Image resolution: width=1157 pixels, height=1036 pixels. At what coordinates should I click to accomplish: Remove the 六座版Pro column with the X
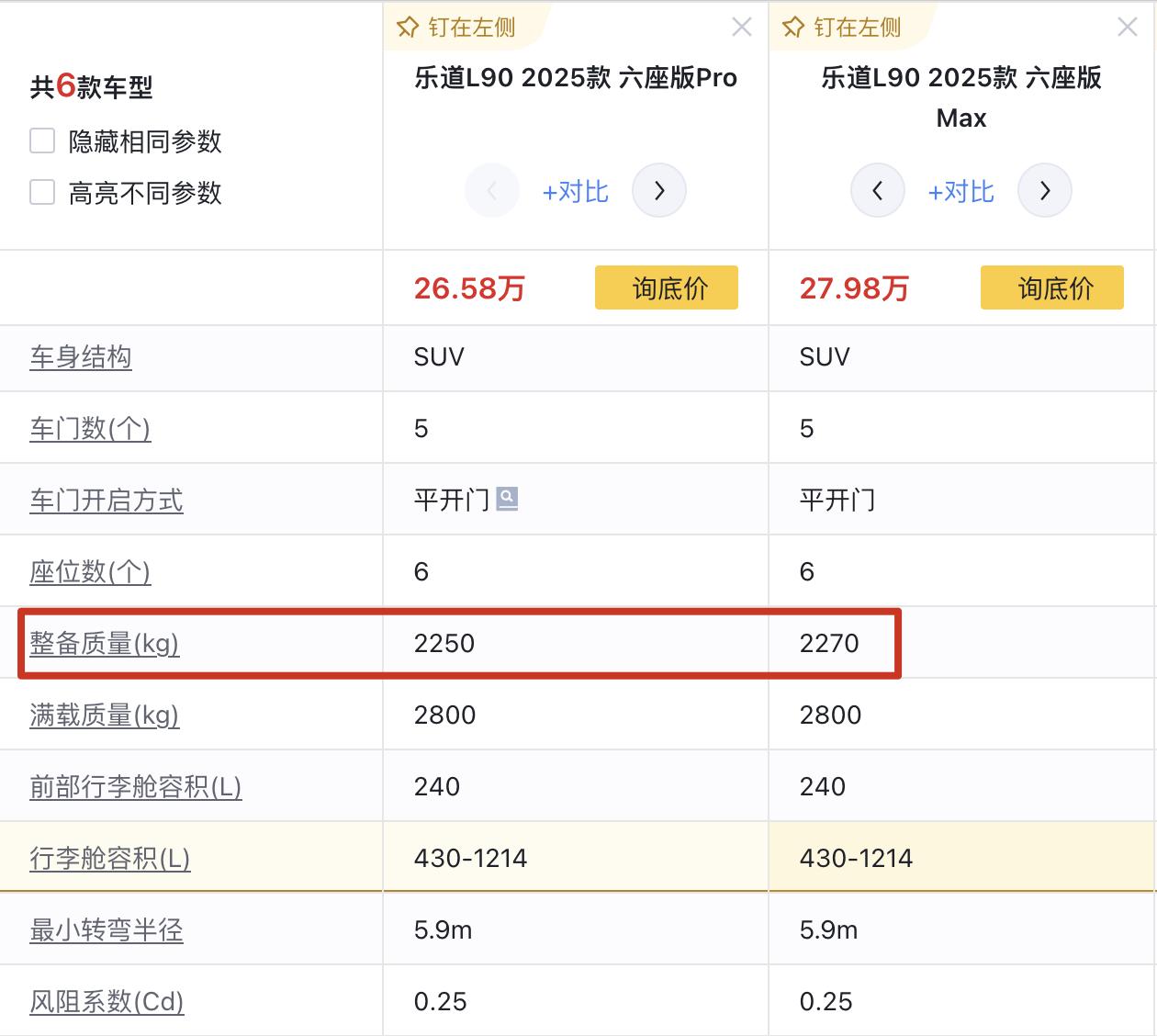[742, 28]
